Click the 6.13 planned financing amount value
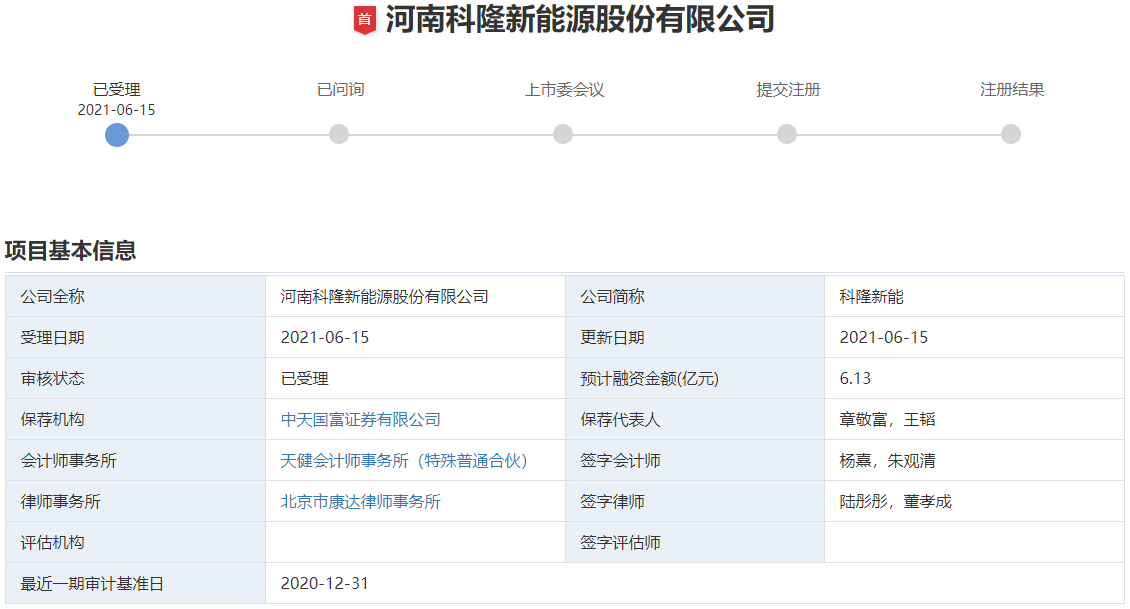This screenshot has height=609, width=1130. 855,379
